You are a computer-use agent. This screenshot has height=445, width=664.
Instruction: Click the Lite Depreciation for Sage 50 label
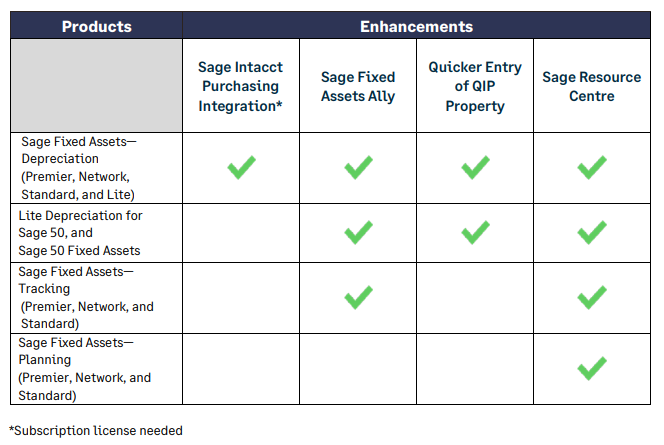coord(81,233)
